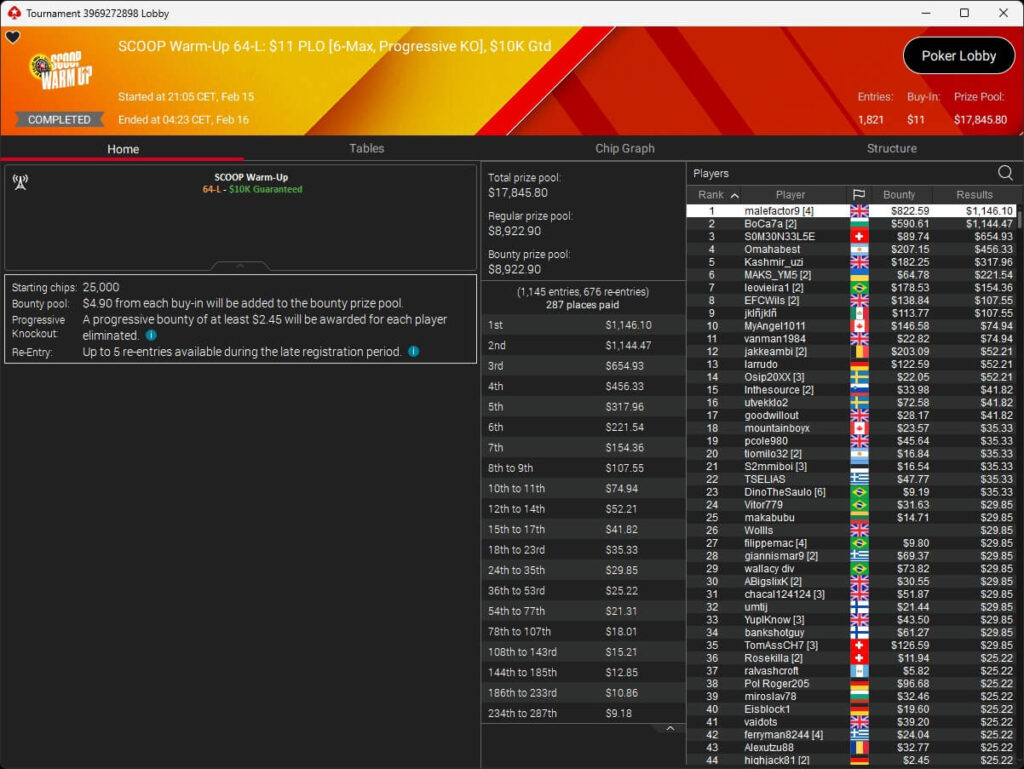
Task: Sort players by the flag column icon
Action: 858,195
